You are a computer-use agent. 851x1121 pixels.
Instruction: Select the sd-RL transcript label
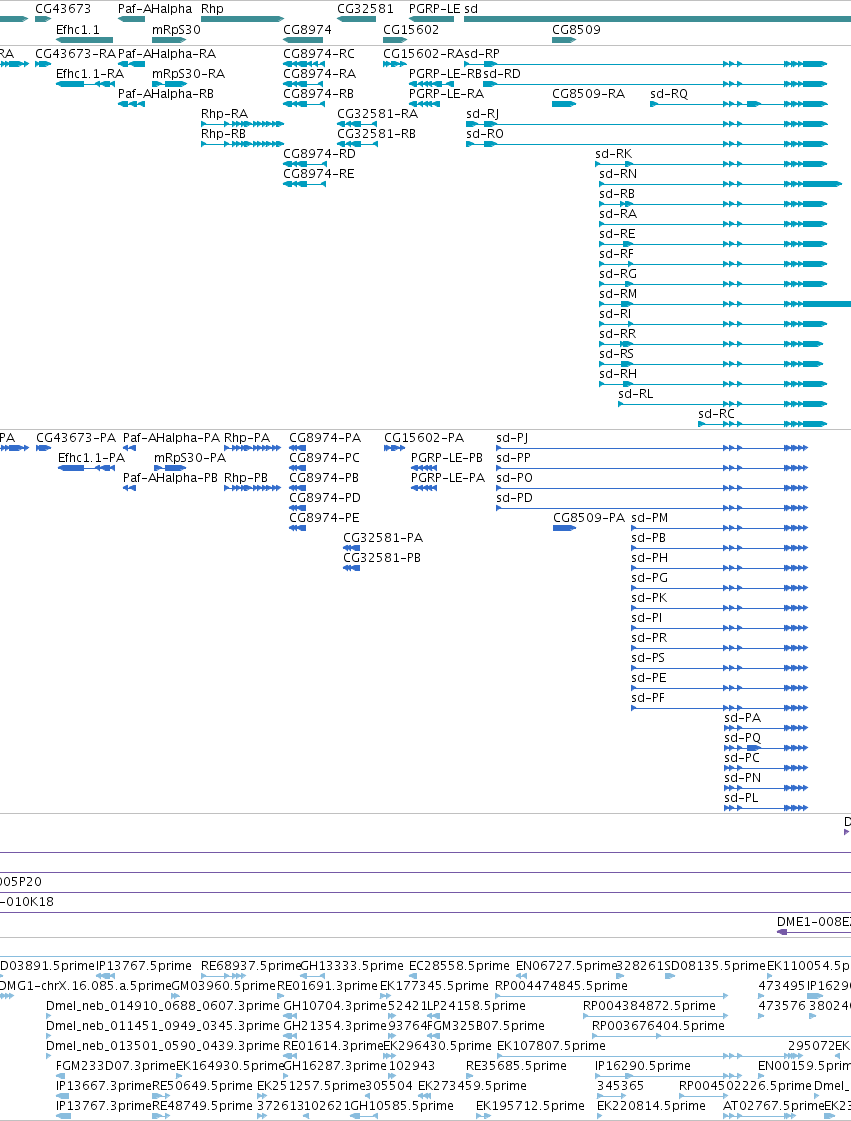[636, 394]
